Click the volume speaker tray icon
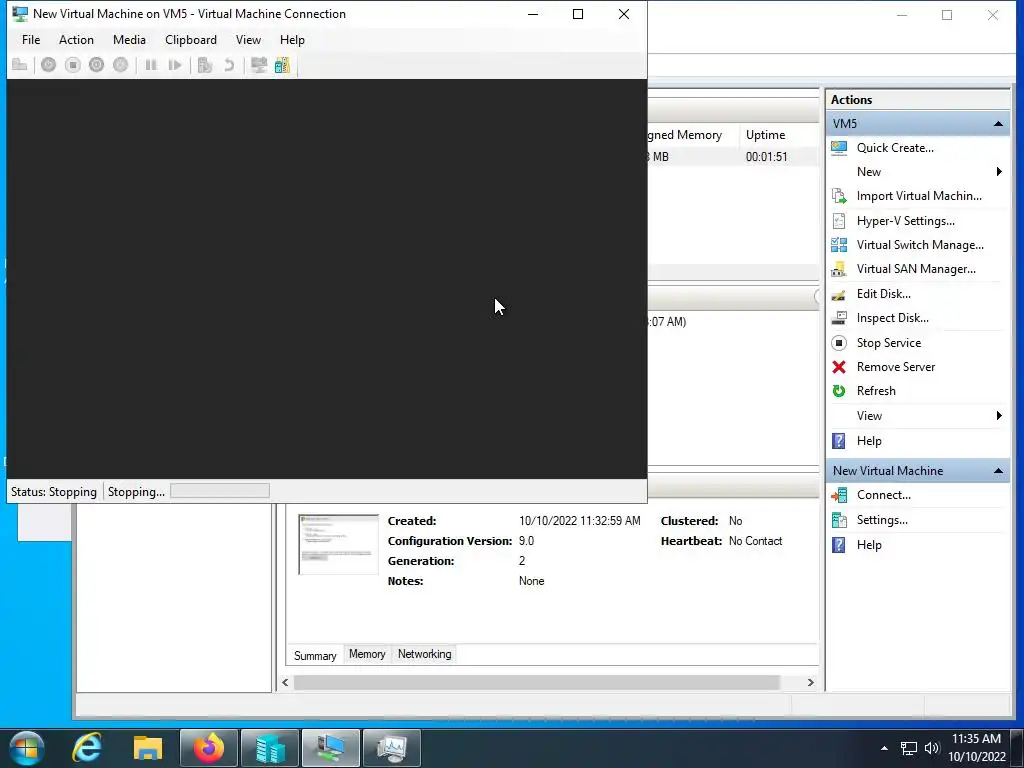Screen dimensions: 1024x768 pyautogui.click(x=932, y=748)
